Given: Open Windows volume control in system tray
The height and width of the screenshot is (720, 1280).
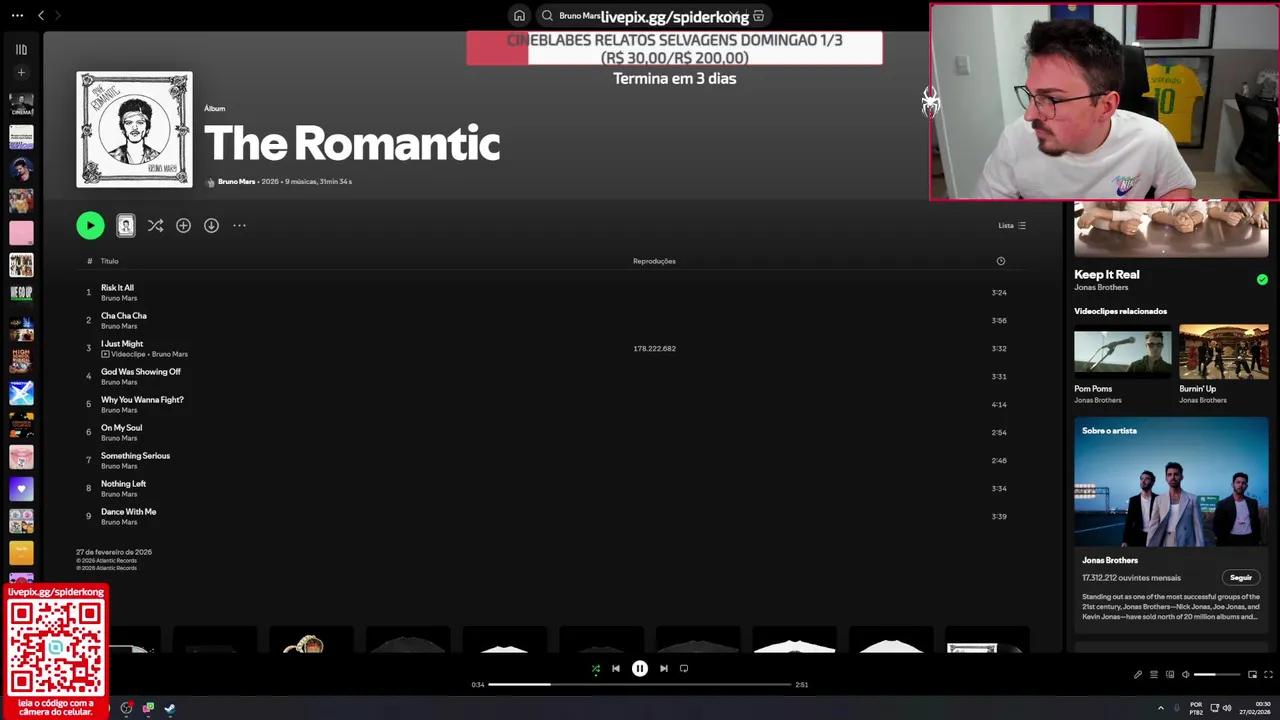Looking at the screenshot, I should click(x=1227, y=708).
